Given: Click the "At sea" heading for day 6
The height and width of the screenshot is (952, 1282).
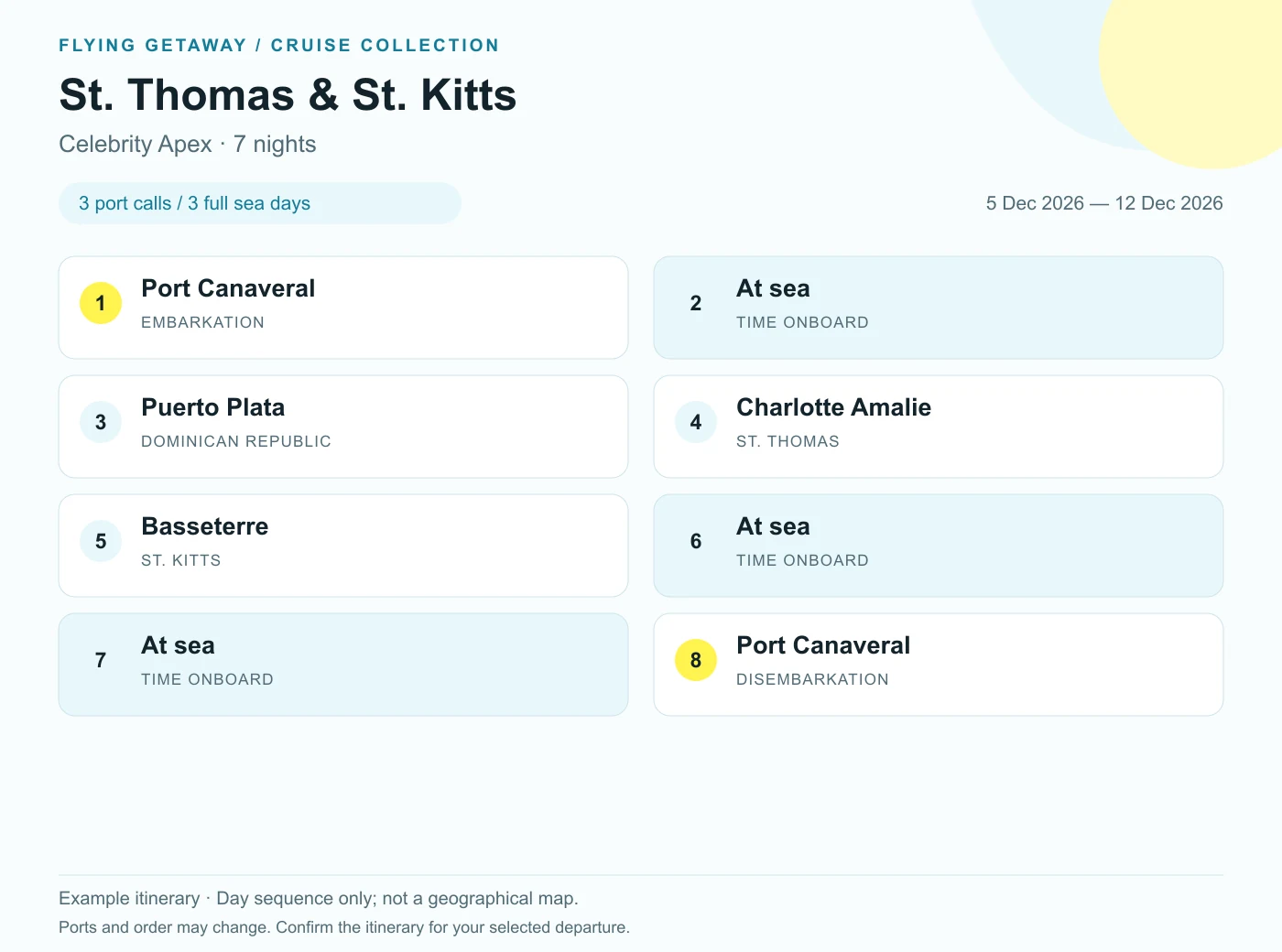Looking at the screenshot, I should point(773,526).
